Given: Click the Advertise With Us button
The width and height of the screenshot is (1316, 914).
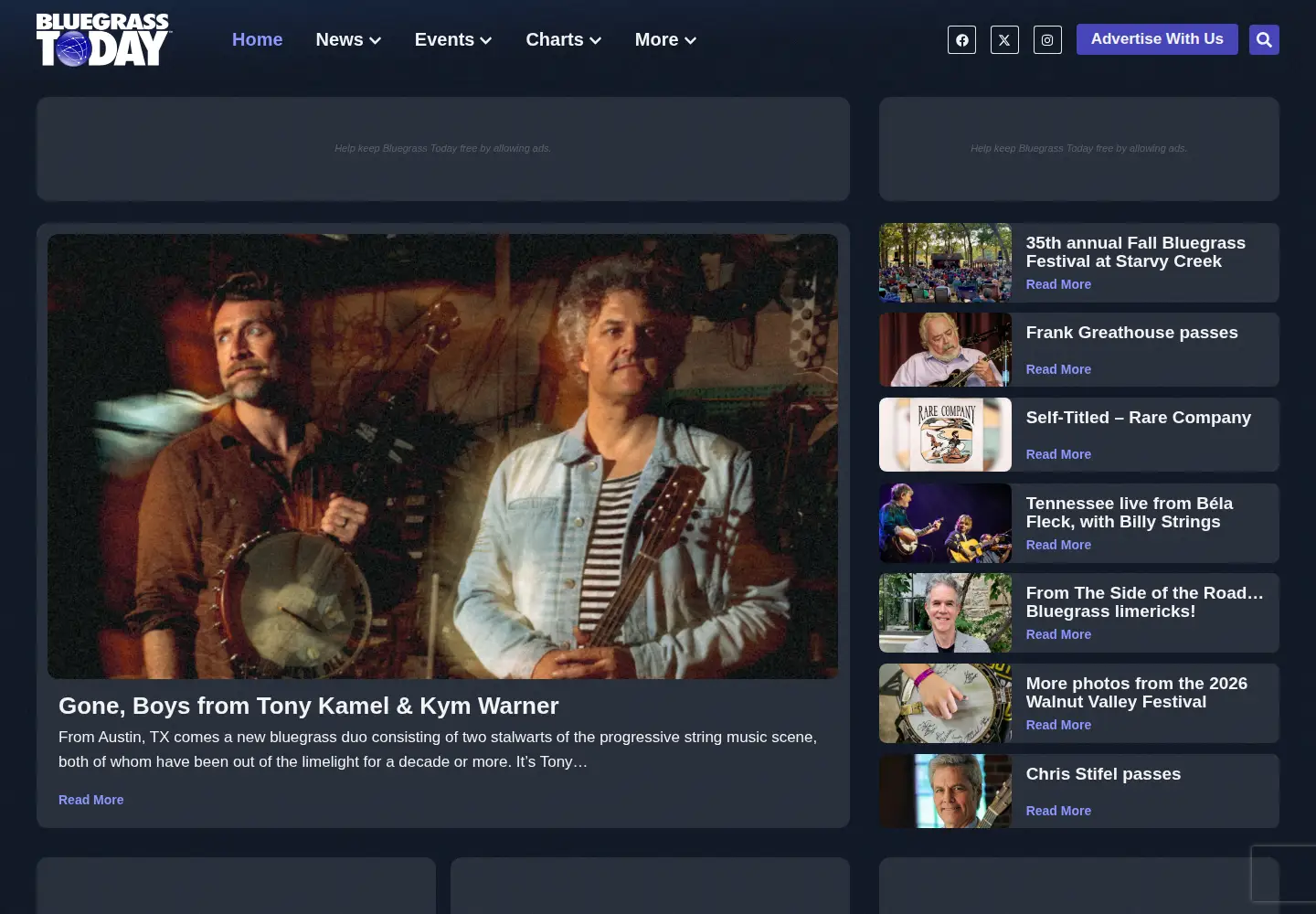Looking at the screenshot, I should [x=1157, y=39].
